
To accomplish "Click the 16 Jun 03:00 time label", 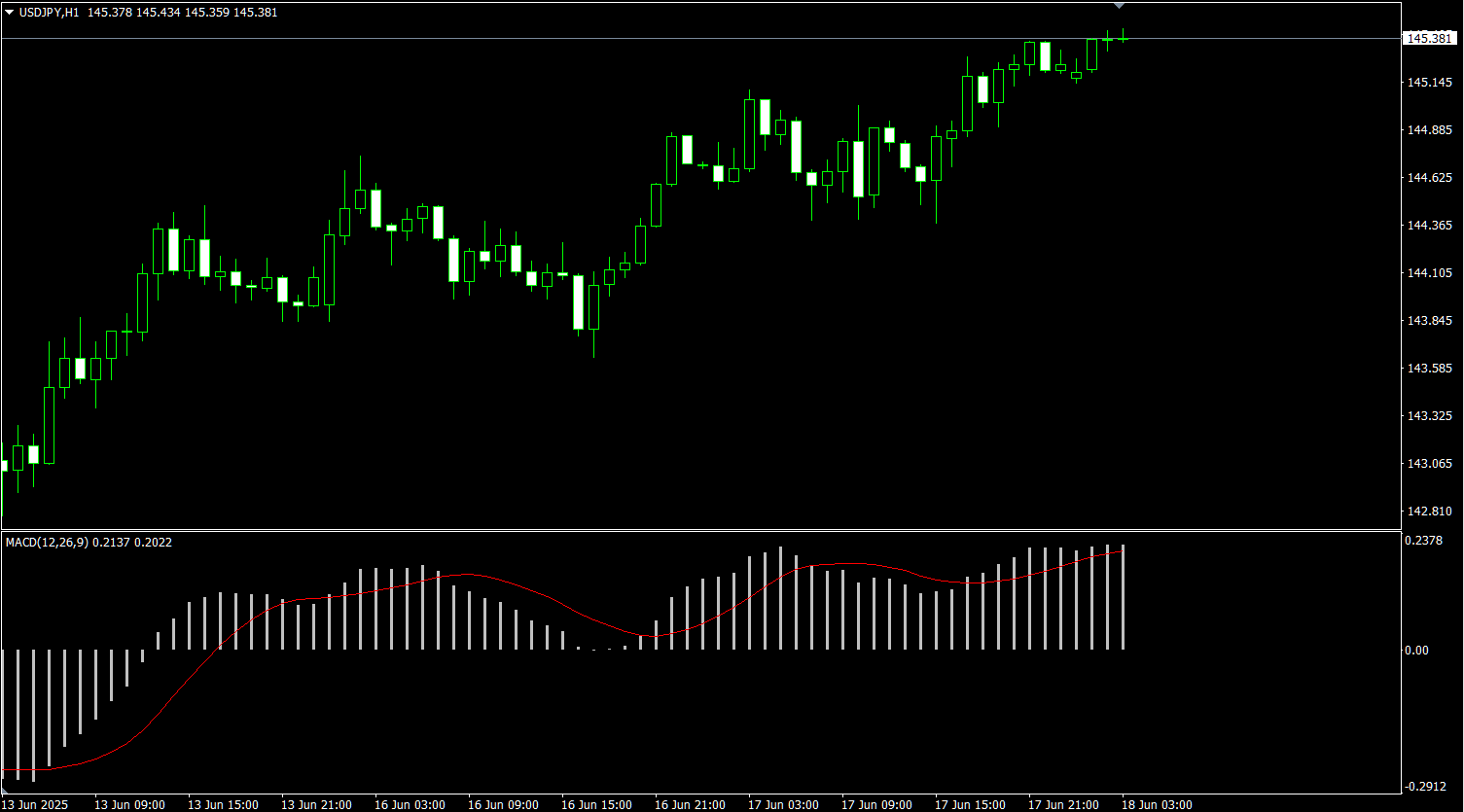I will [x=410, y=805].
